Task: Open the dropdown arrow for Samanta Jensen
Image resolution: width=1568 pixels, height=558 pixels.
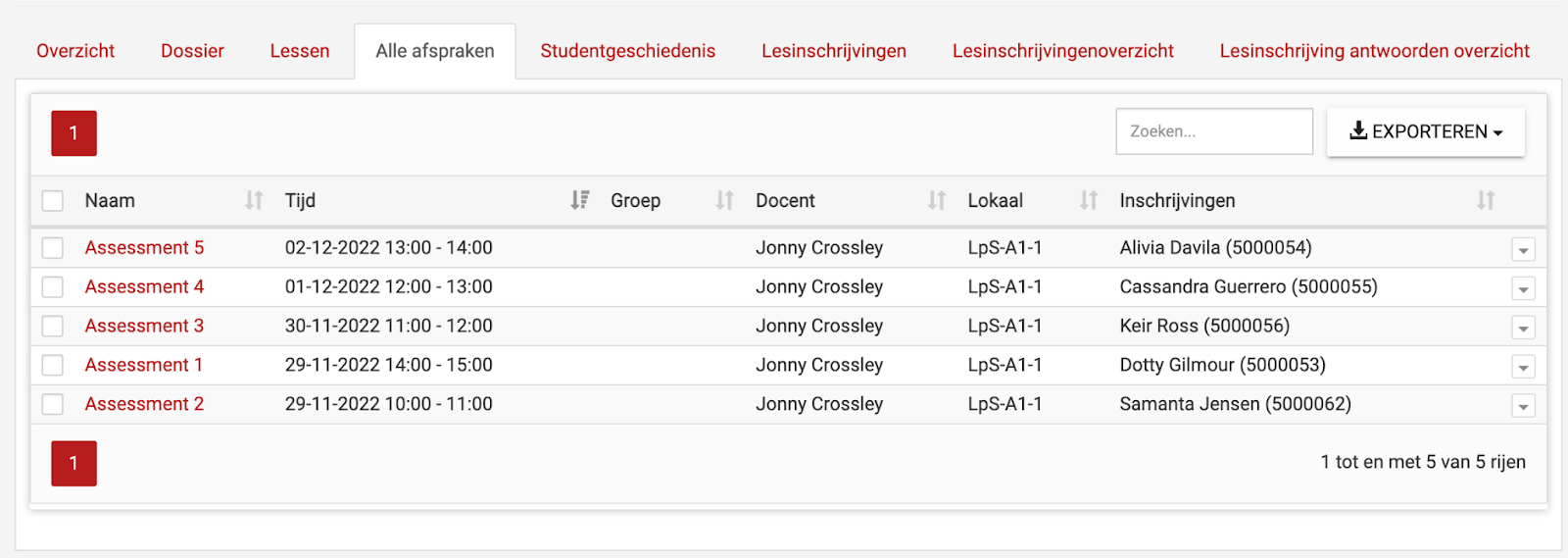Action: click(x=1523, y=406)
